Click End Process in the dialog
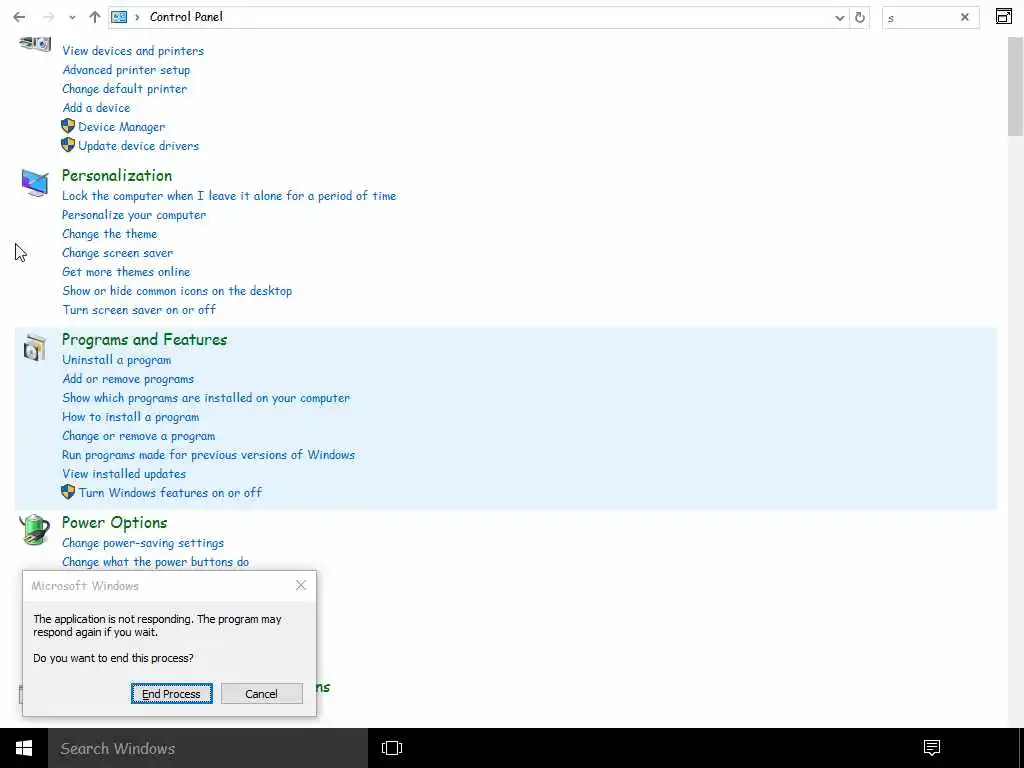 (172, 694)
